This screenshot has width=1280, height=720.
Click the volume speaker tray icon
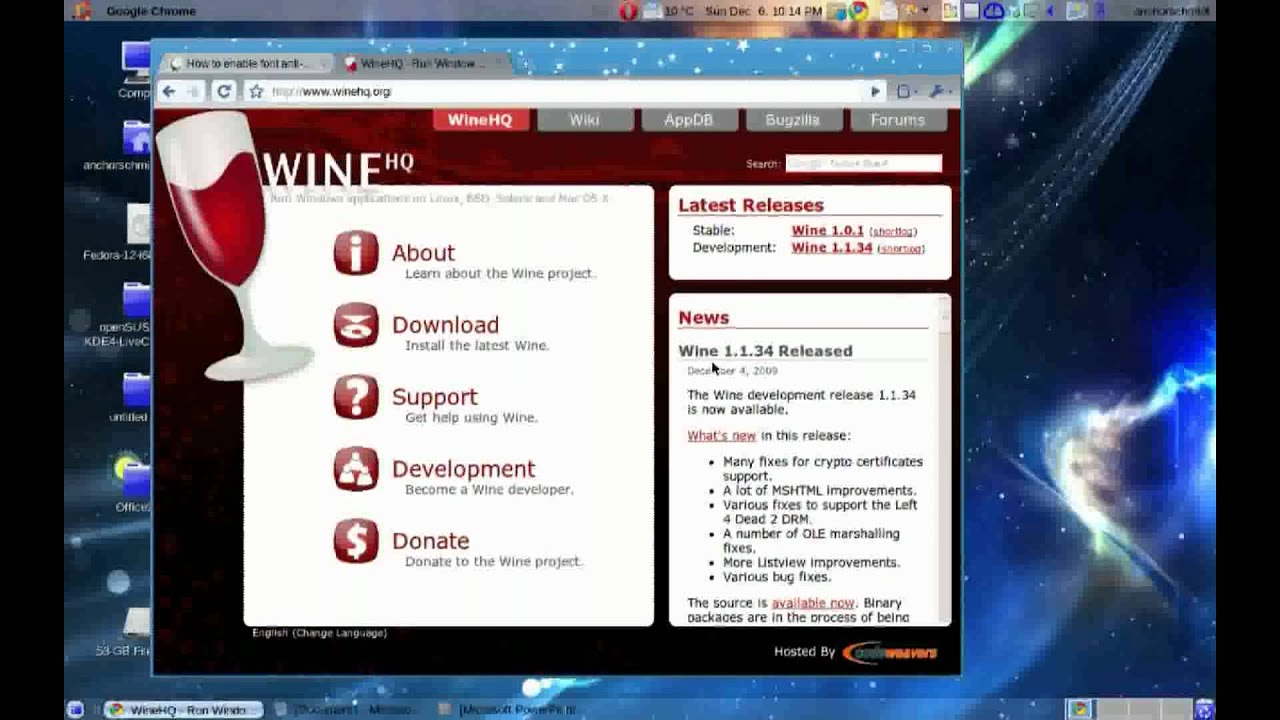[1050, 11]
